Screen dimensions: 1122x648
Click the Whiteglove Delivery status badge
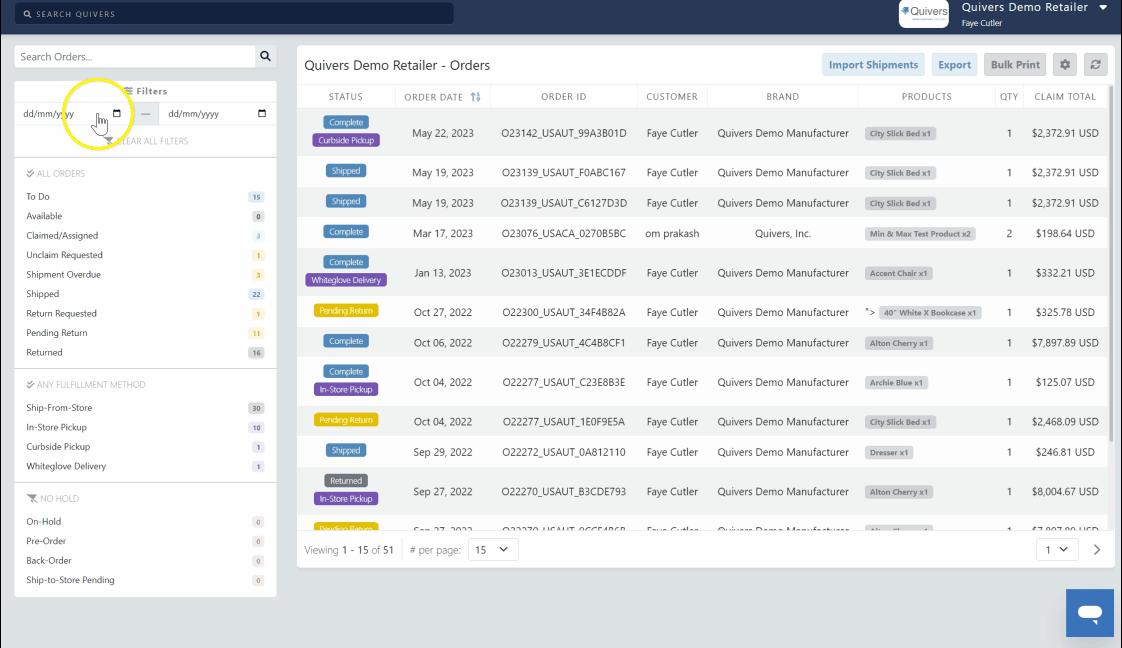(x=346, y=280)
